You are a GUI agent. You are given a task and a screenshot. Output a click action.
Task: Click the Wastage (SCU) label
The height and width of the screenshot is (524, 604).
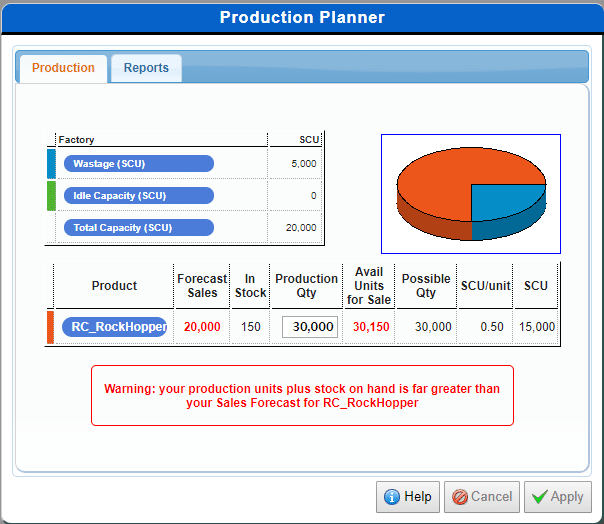[138, 164]
